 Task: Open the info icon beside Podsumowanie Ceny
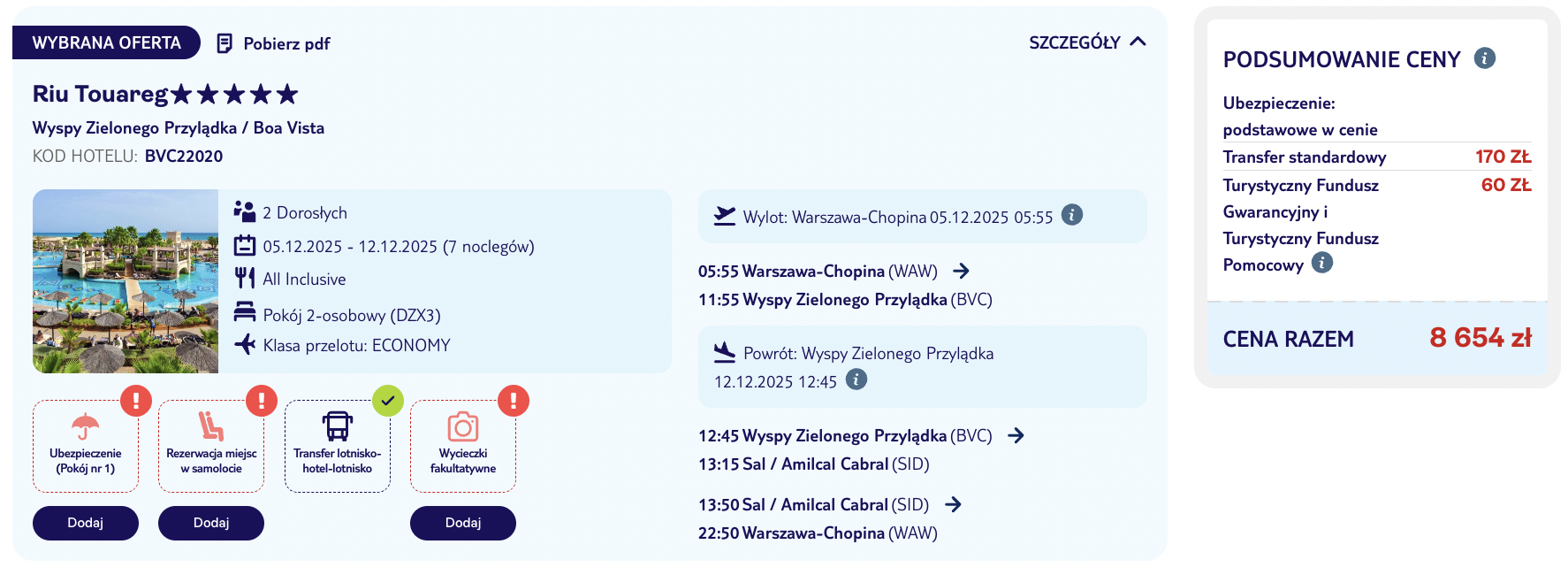(1486, 58)
